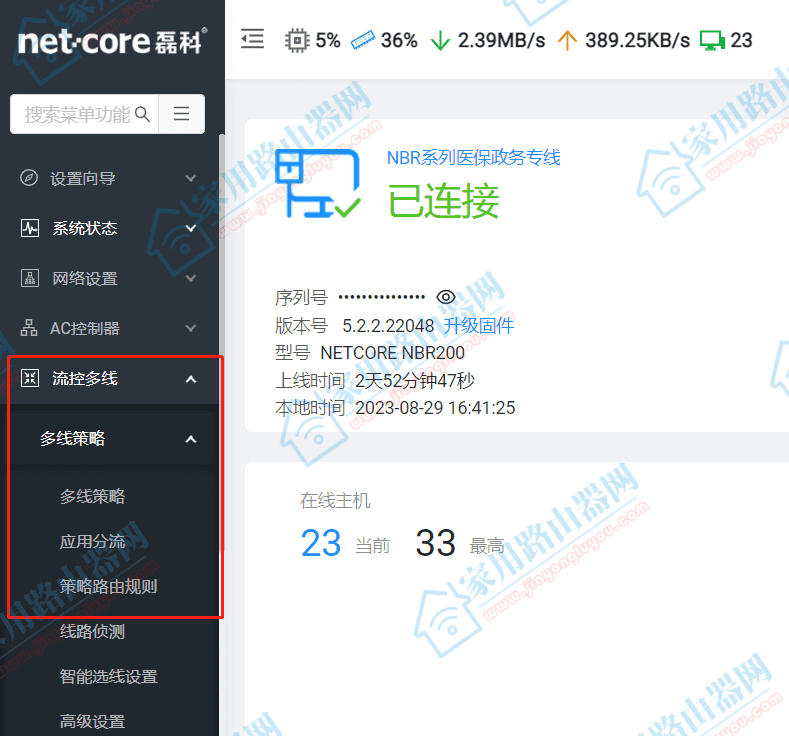Click local time 2023-08-29 16:41:25

435,407
